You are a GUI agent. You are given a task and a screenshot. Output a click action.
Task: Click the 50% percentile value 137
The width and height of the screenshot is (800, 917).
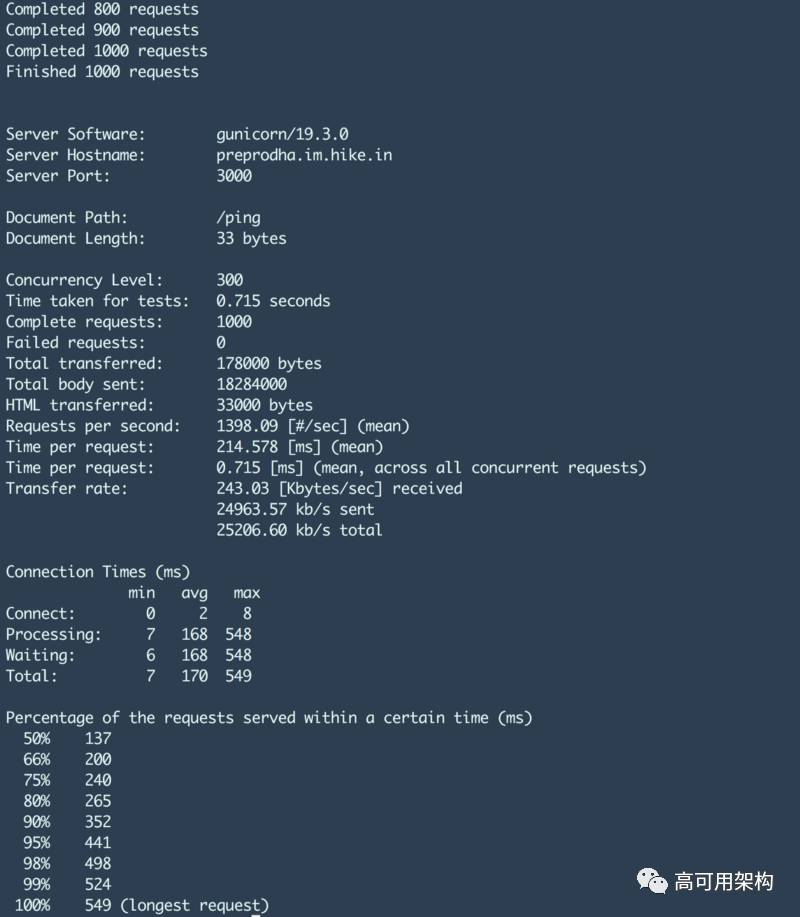click(x=98, y=738)
